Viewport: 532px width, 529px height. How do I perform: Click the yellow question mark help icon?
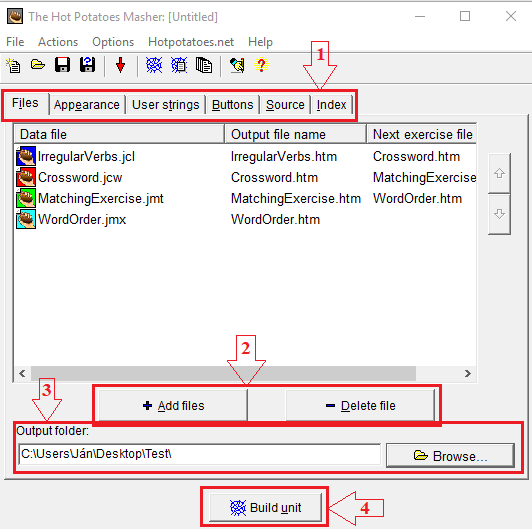coord(261,65)
